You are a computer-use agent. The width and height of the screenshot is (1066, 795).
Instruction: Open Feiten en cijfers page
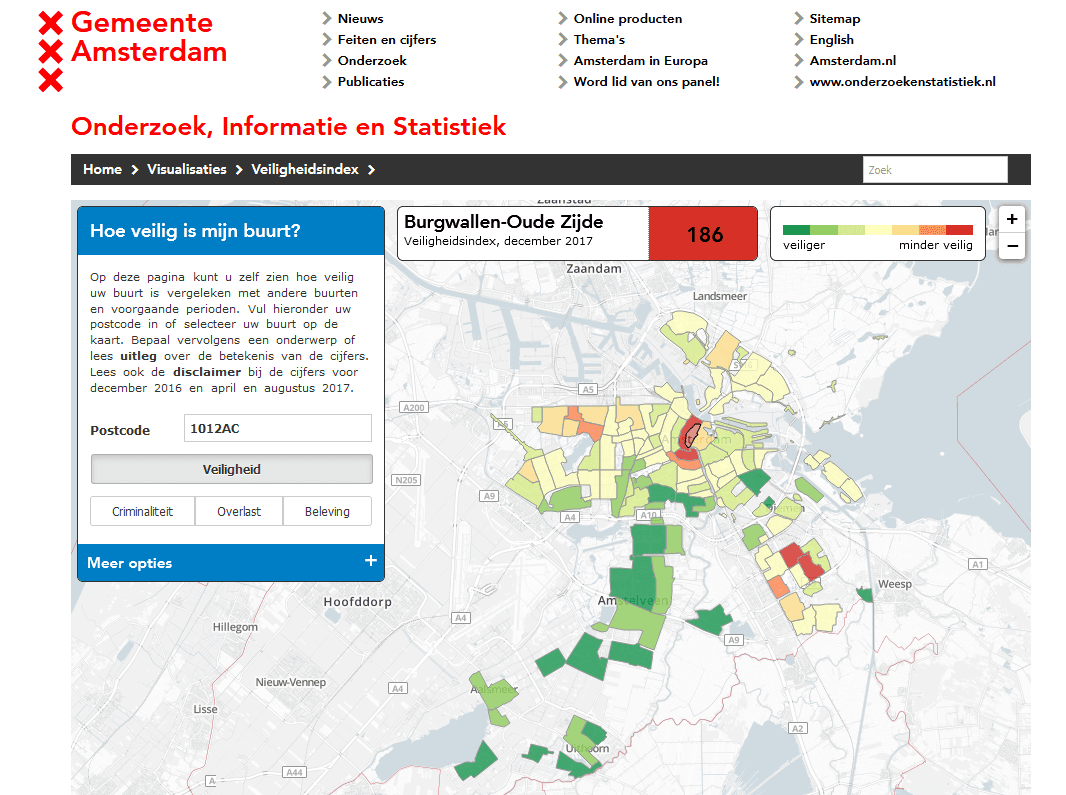point(387,40)
